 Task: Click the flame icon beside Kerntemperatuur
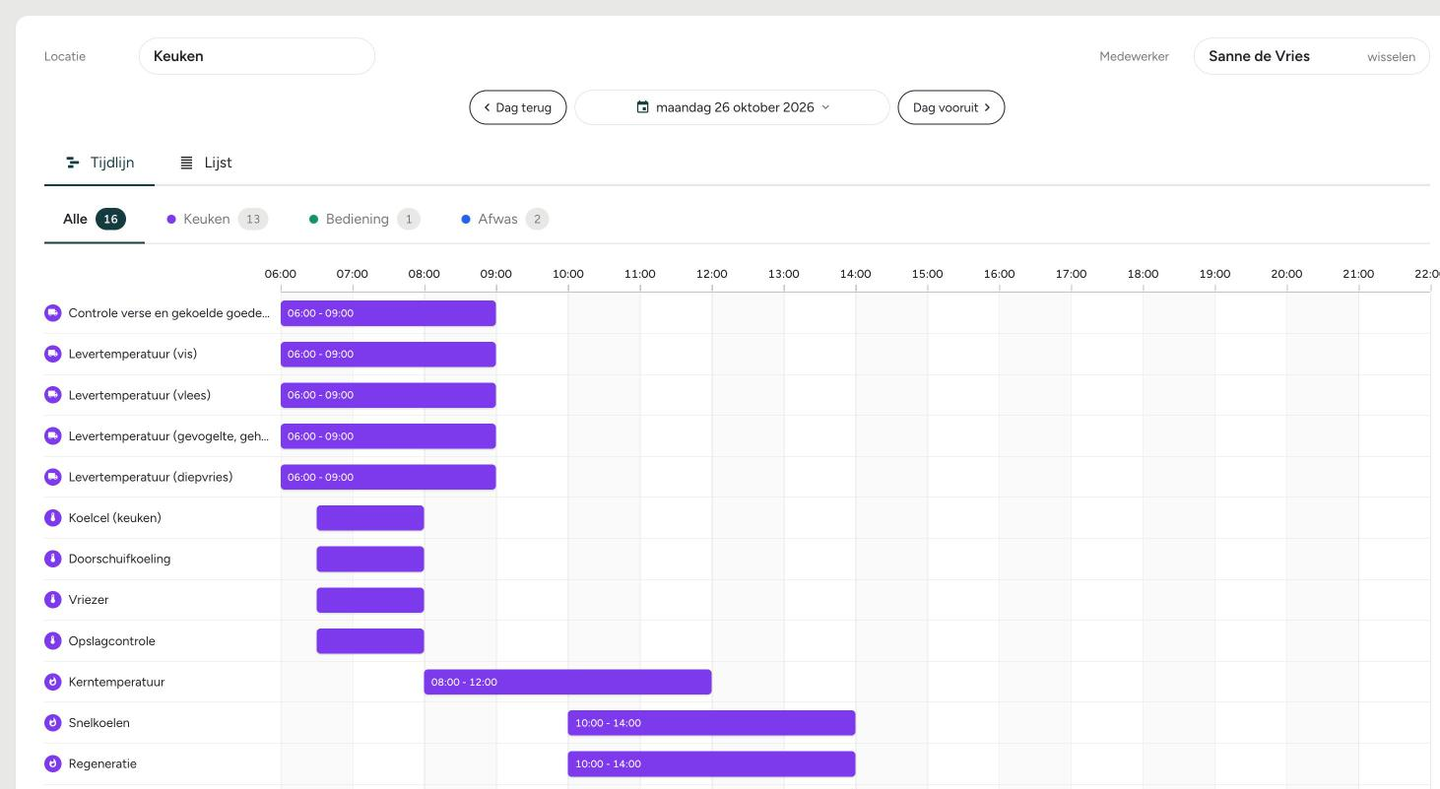pyautogui.click(x=53, y=682)
